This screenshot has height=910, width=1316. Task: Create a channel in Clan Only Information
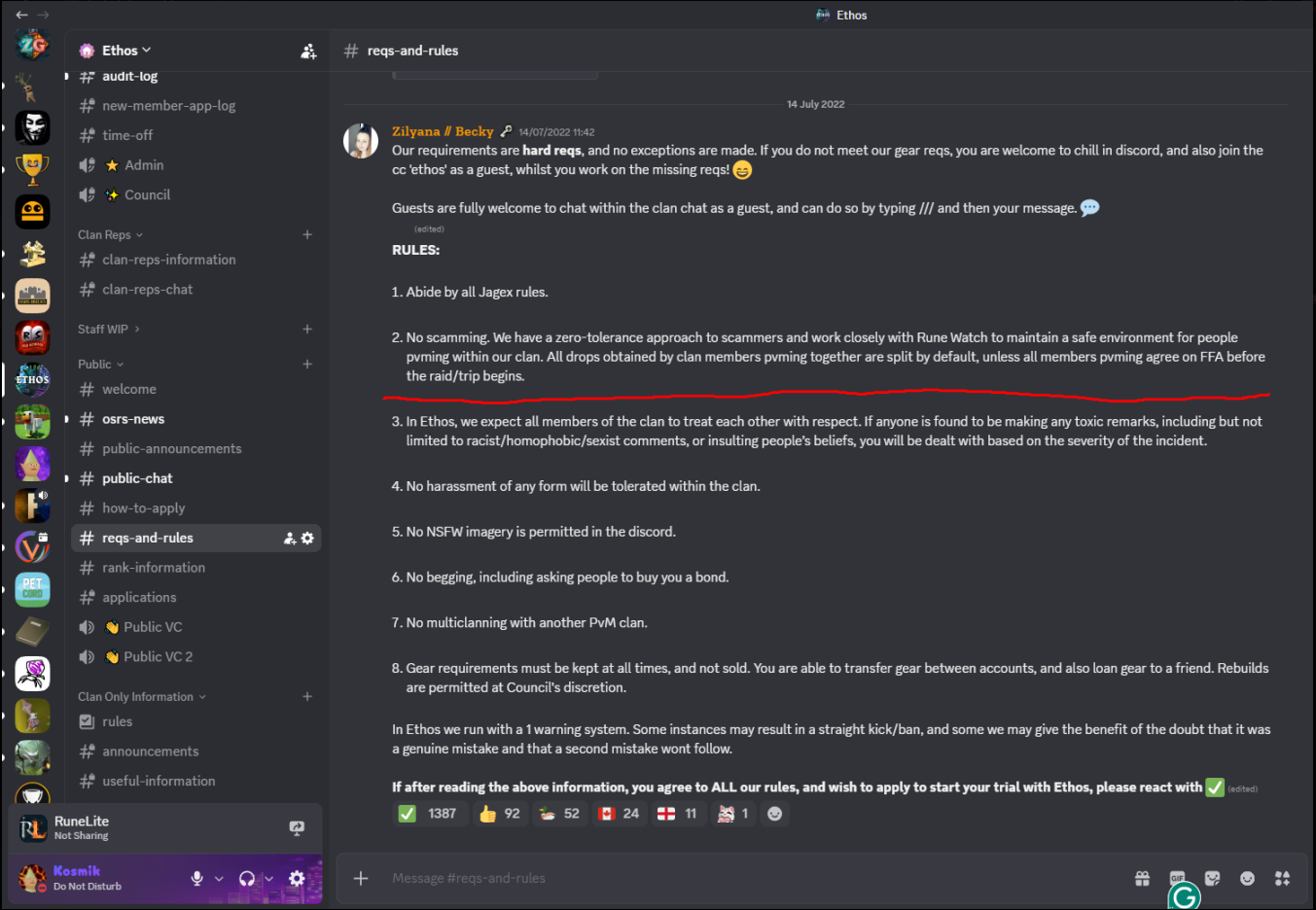tap(307, 696)
